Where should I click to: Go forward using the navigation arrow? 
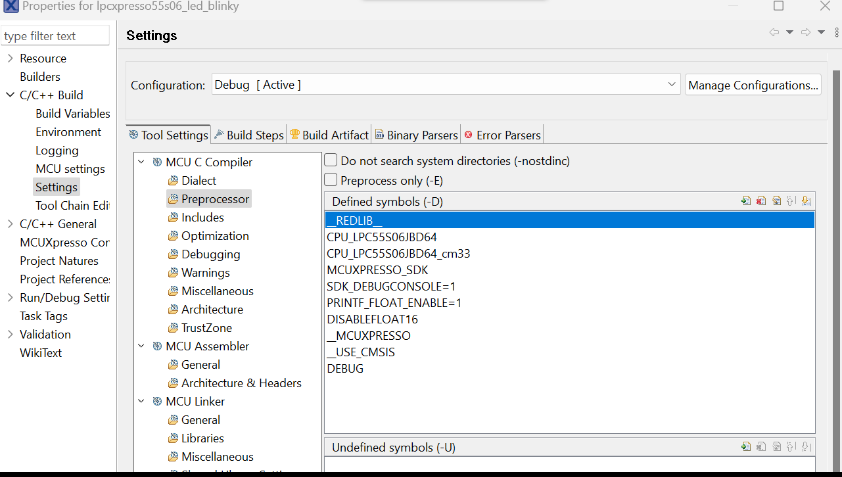point(805,32)
